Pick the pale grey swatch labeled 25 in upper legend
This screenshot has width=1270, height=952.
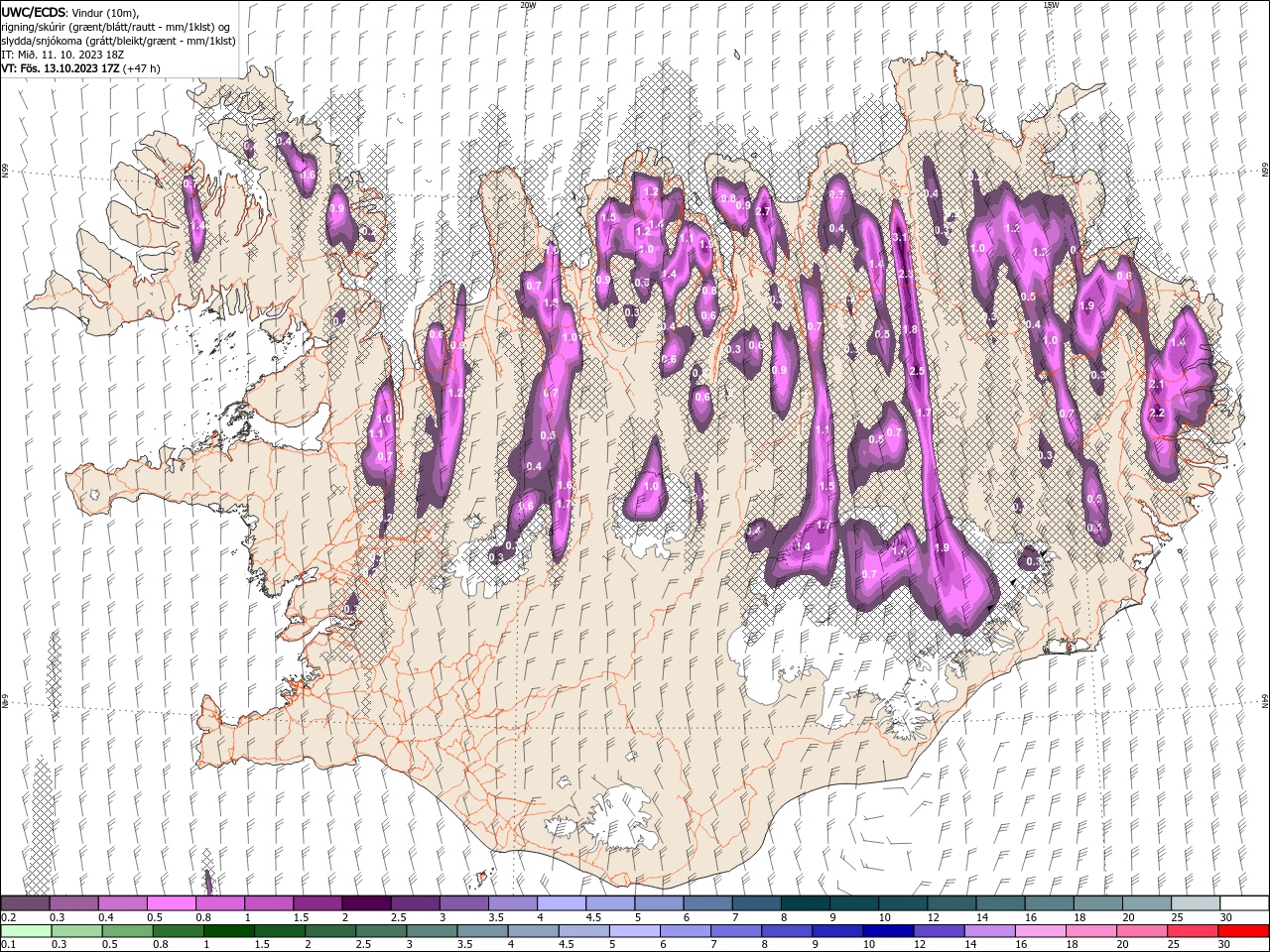click(x=1196, y=903)
